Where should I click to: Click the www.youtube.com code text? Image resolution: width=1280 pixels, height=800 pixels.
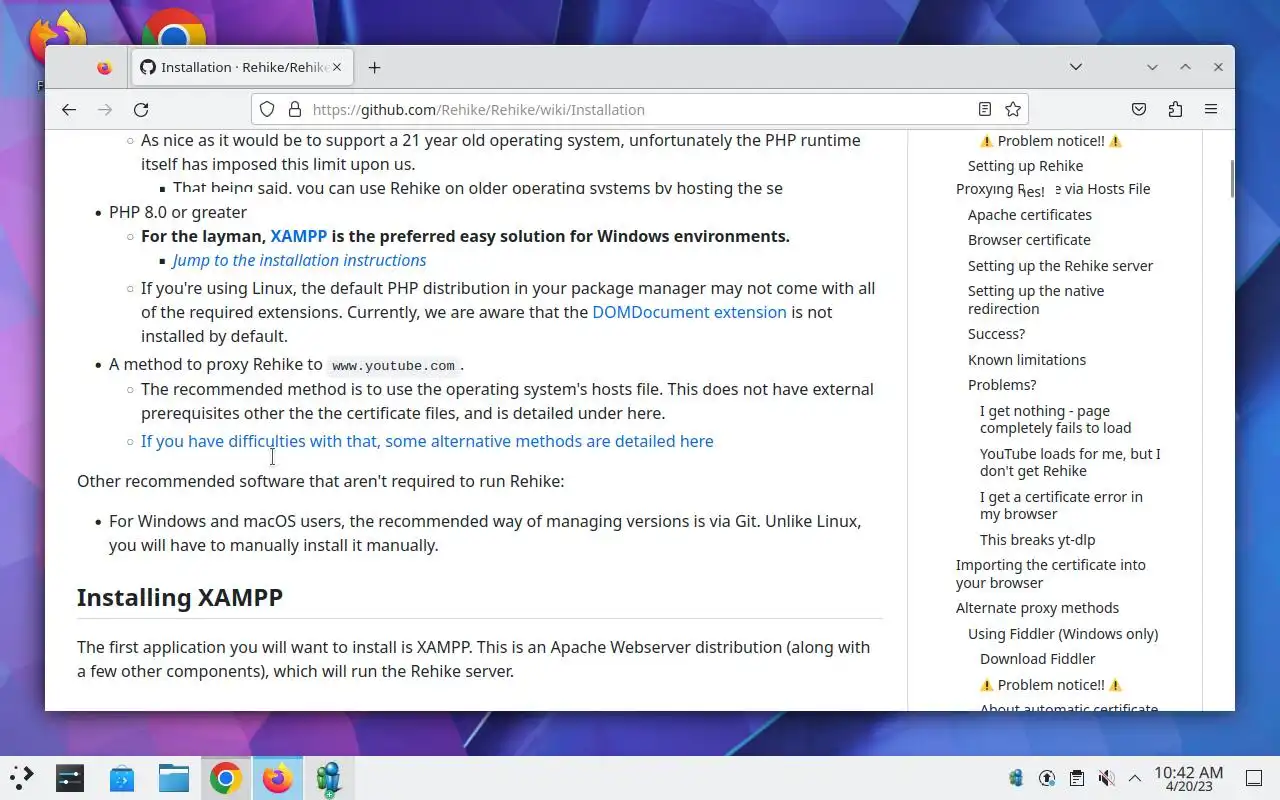[393, 366]
